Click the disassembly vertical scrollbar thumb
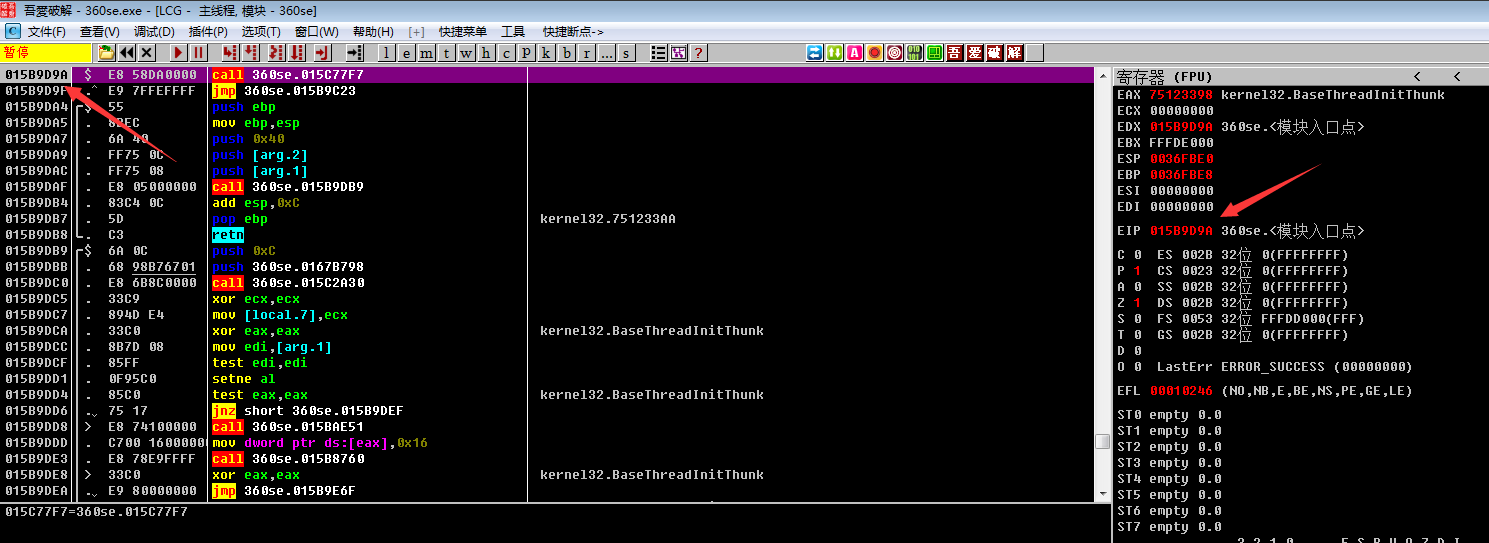This screenshot has height=543, width=1489. 1102,441
